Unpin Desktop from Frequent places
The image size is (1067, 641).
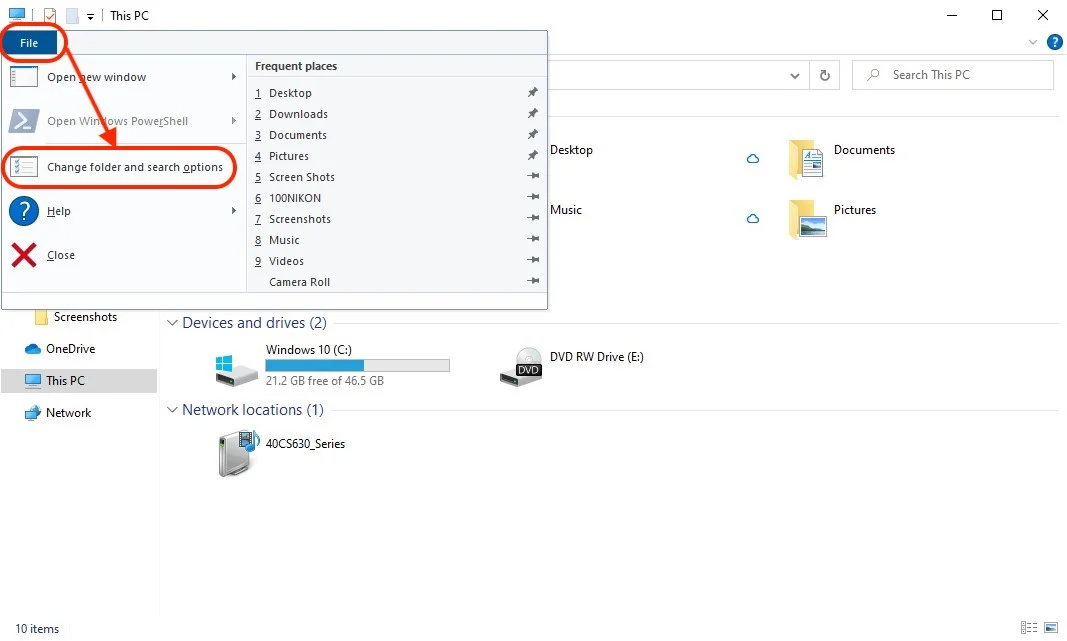(x=532, y=93)
